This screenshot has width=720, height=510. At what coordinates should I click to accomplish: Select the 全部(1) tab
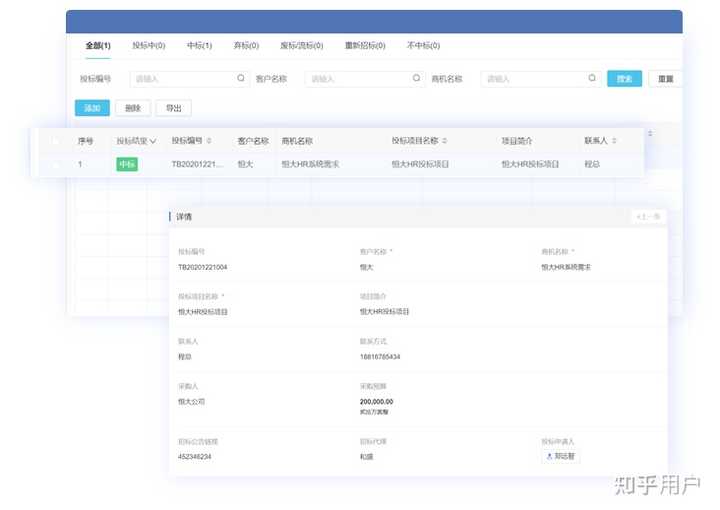pos(98,45)
